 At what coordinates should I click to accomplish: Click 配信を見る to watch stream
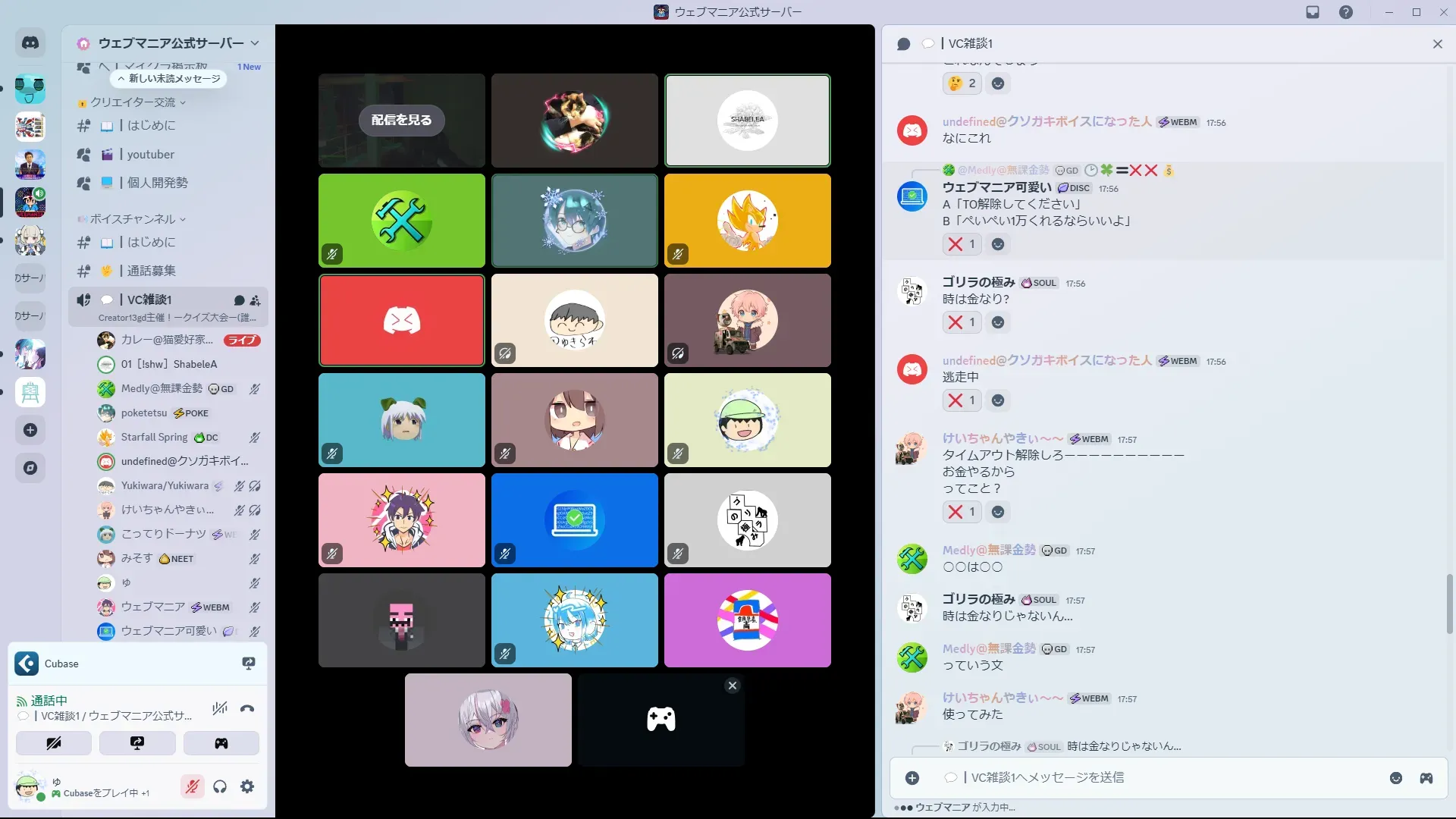(x=401, y=120)
